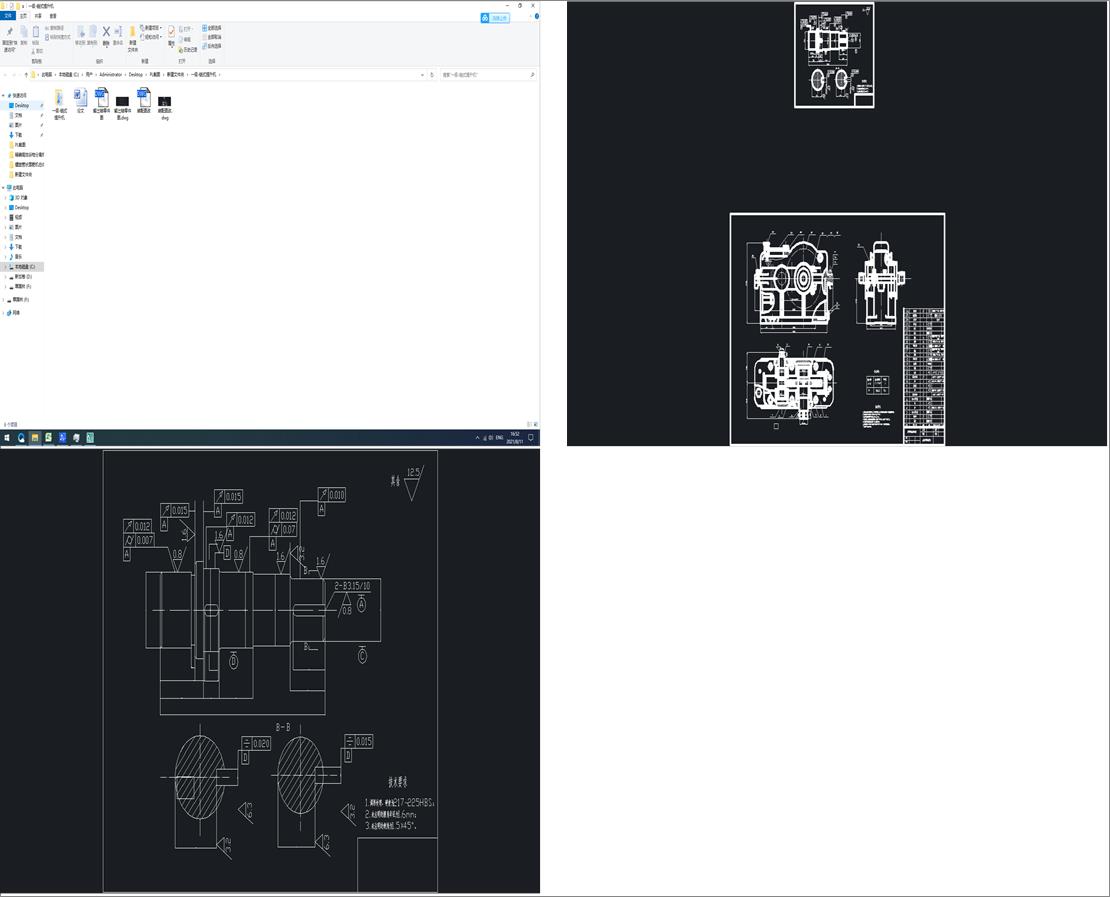Select the last .dwg file in the list
Screen dimensions: 1110x897
pos(164,105)
